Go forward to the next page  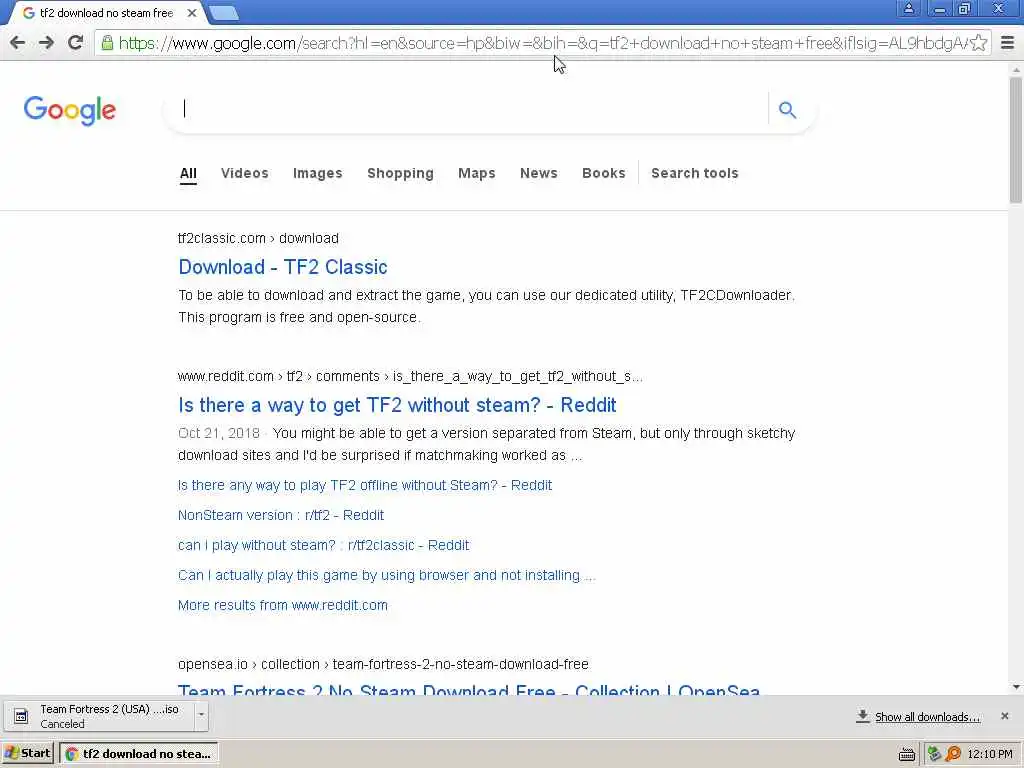pyautogui.click(x=46, y=43)
